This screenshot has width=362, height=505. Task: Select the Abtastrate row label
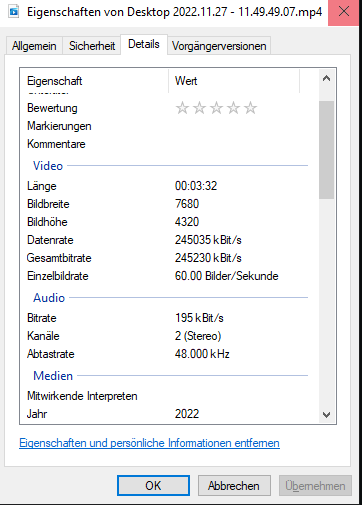[x=51, y=354]
